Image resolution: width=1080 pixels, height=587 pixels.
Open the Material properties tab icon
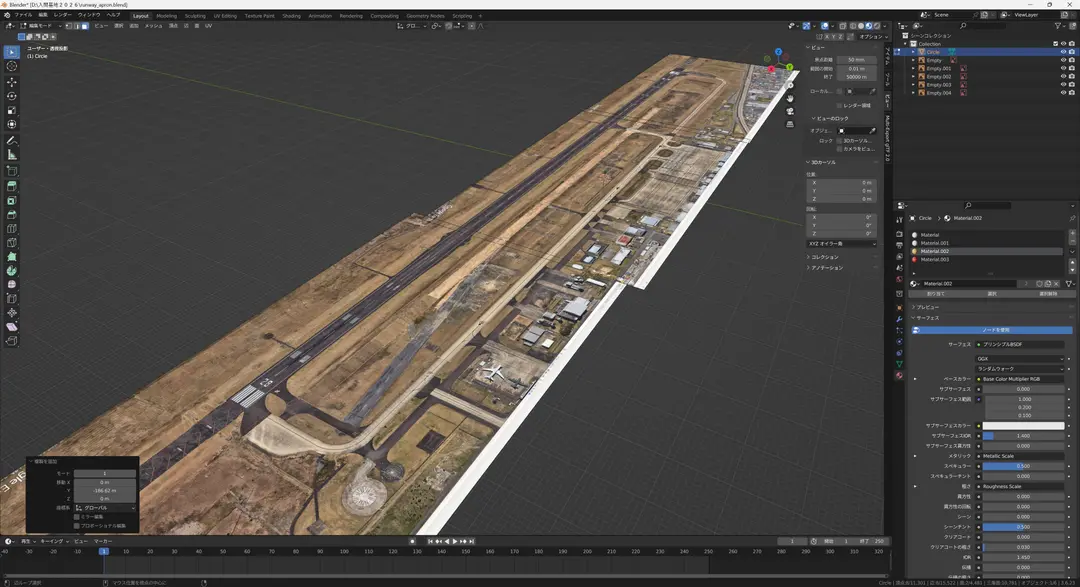pyautogui.click(x=899, y=375)
